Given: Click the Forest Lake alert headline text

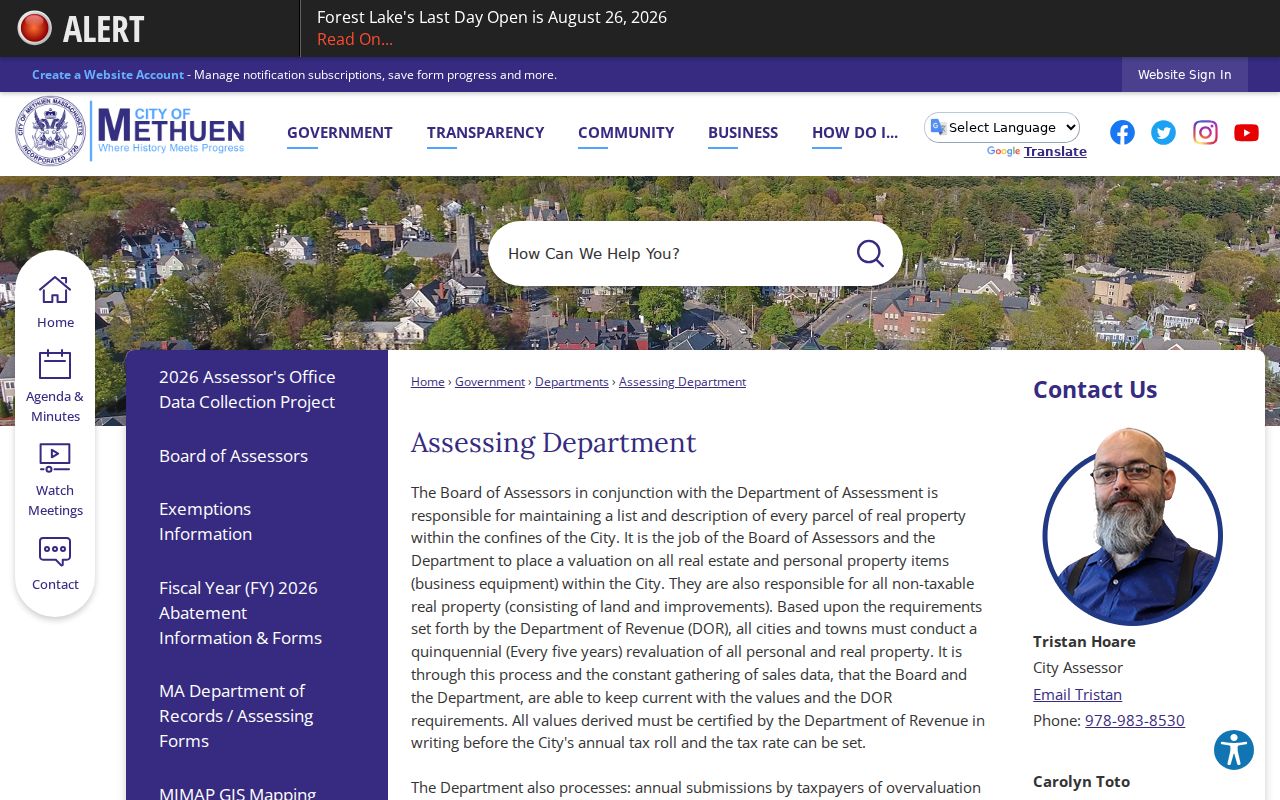Looking at the screenshot, I should click(x=492, y=17).
